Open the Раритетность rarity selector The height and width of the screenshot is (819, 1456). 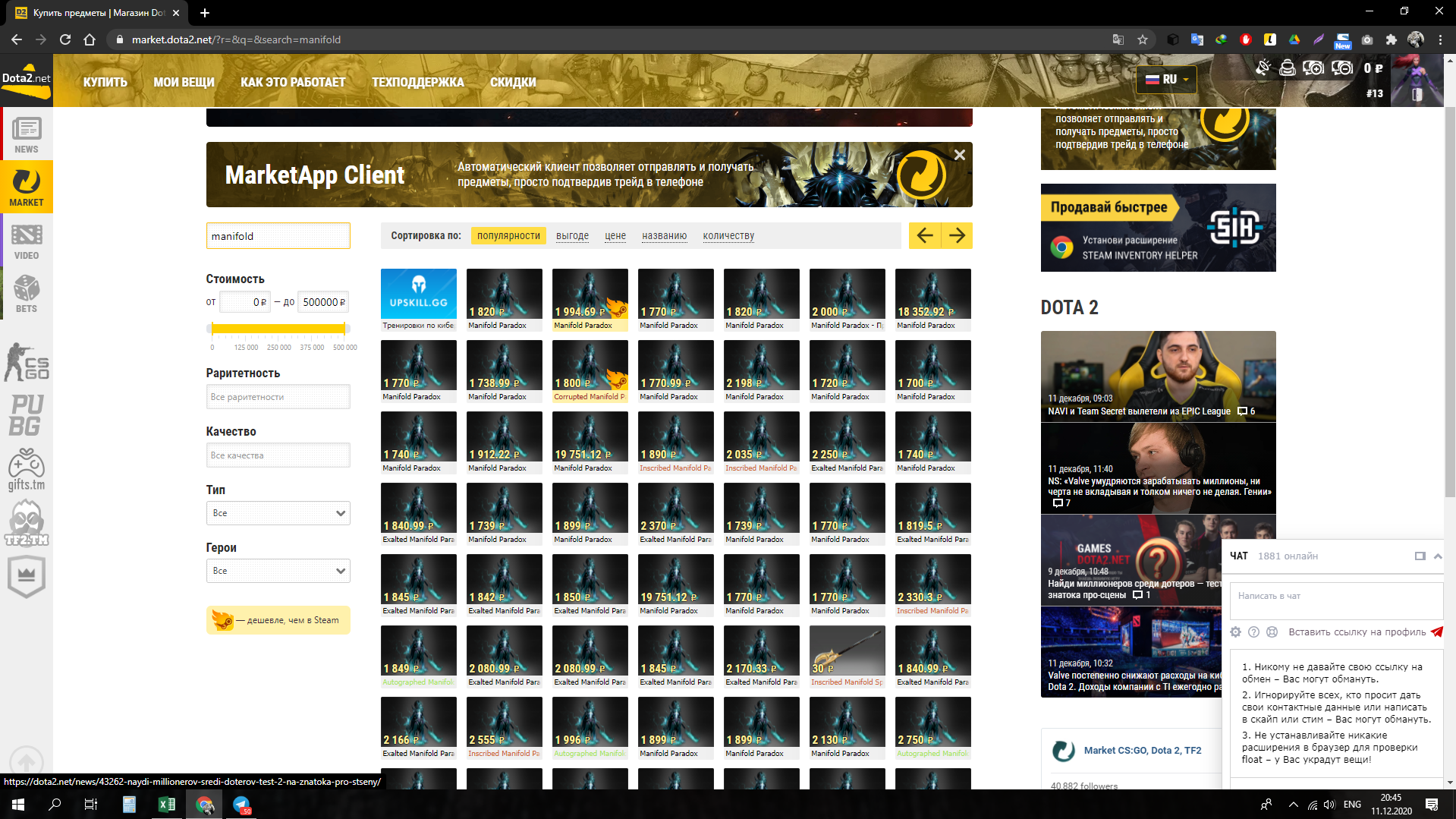pyautogui.click(x=278, y=397)
